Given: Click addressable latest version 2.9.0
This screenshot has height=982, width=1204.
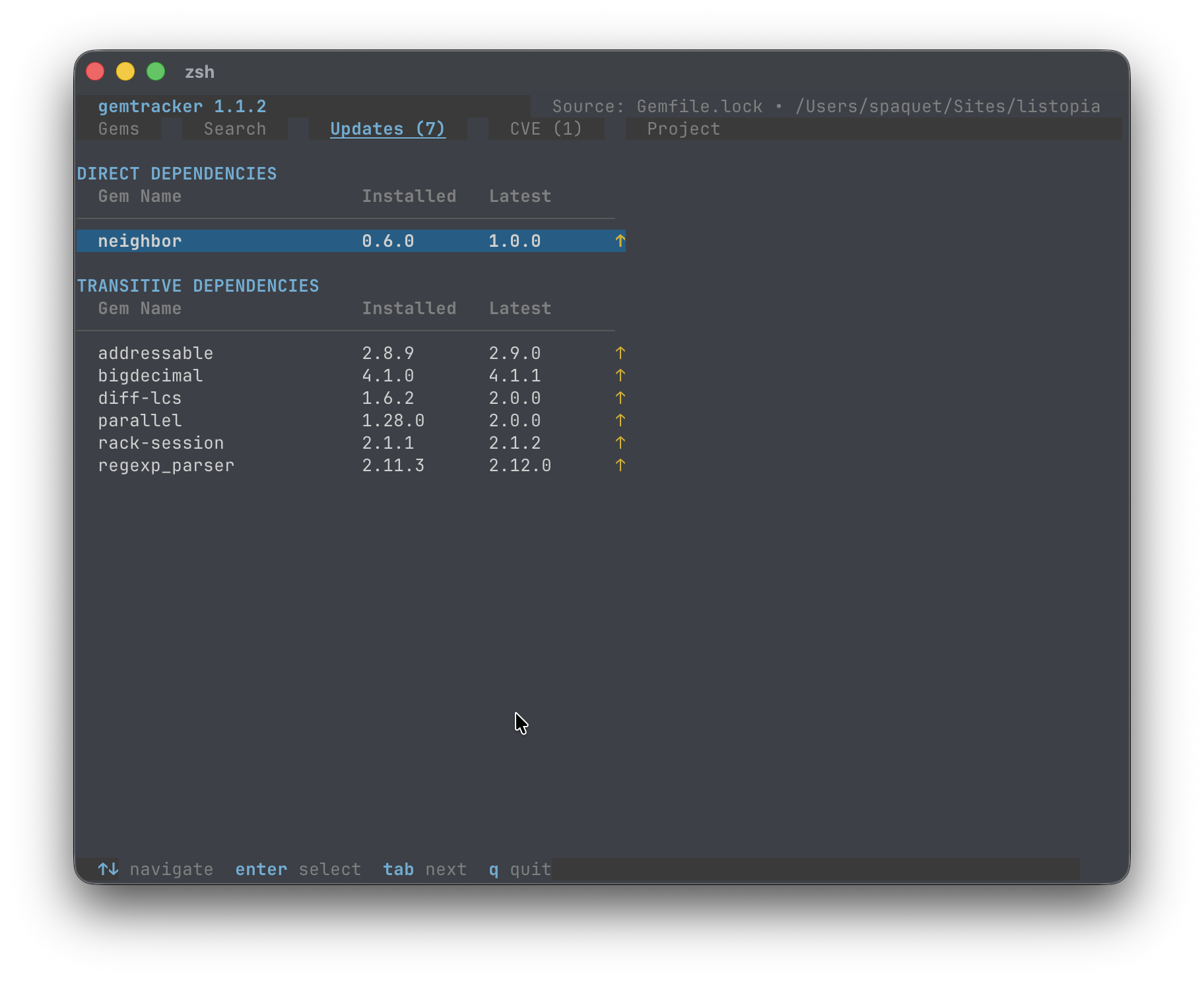Looking at the screenshot, I should (x=515, y=353).
